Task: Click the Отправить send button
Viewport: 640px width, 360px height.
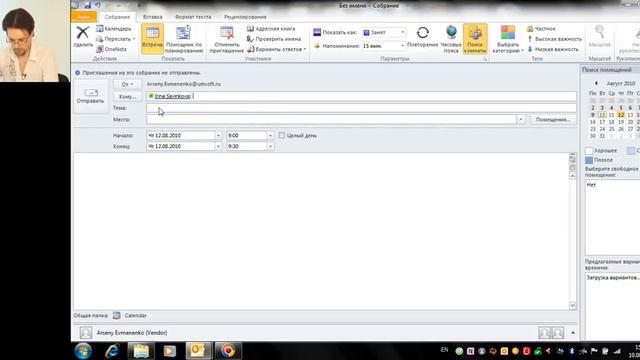Action: [90, 96]
